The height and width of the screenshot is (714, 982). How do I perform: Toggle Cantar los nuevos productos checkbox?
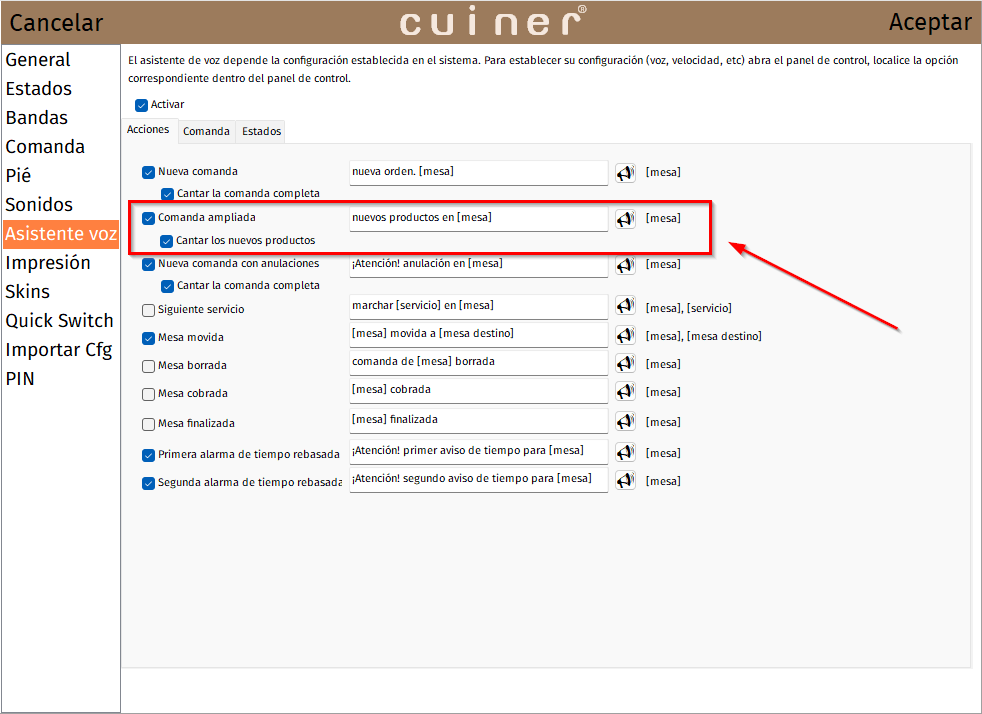167,241
